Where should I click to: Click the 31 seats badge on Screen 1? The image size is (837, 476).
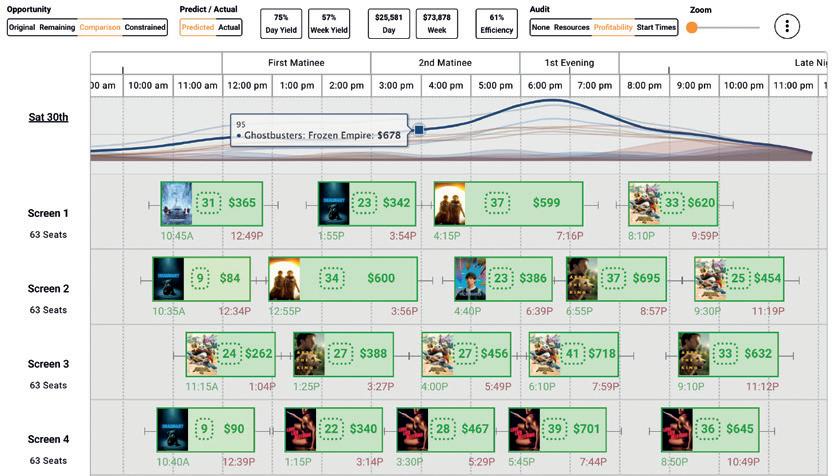tap(208, 203)
